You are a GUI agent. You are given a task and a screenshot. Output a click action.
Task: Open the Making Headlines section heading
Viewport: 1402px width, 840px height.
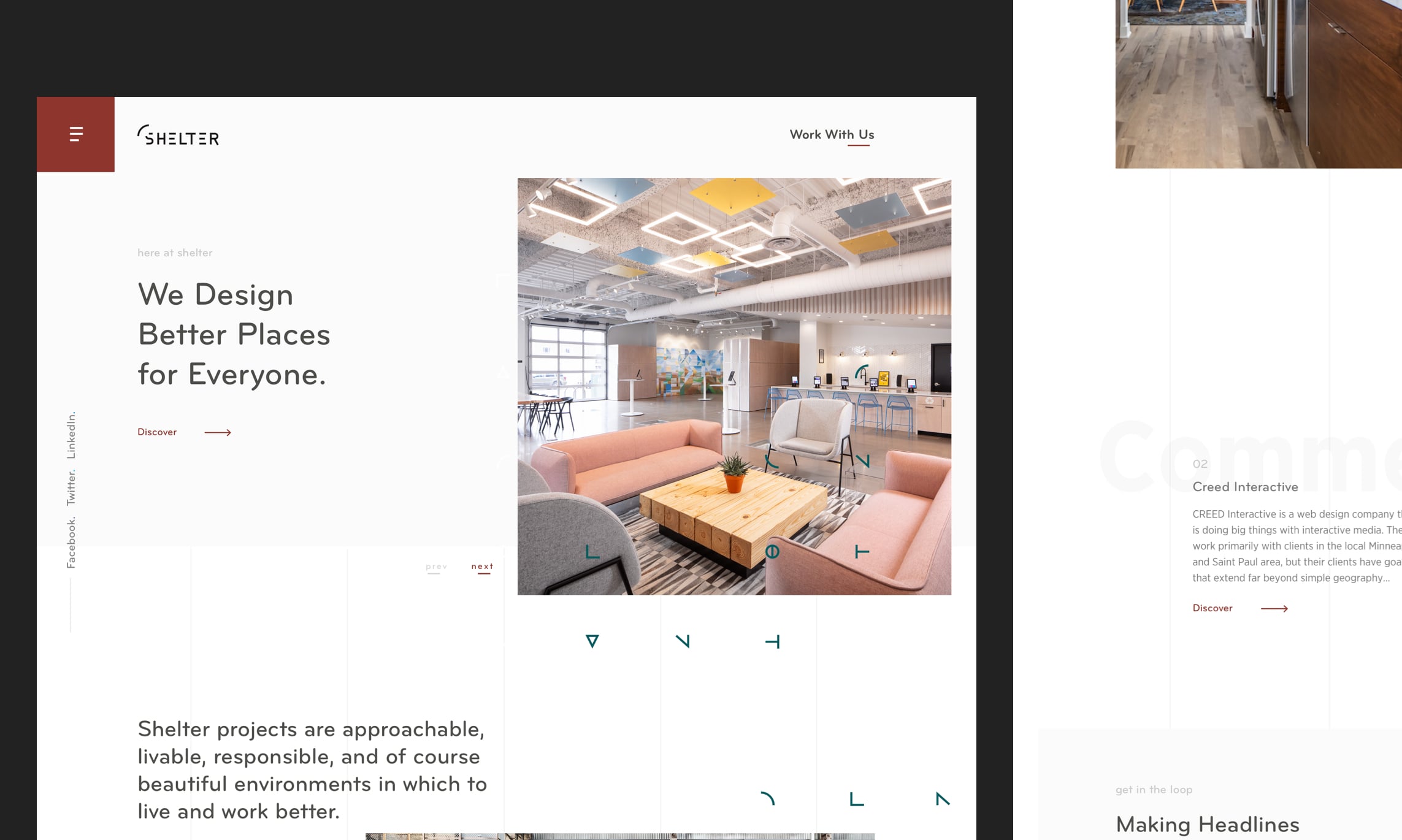coord(1207,824)
